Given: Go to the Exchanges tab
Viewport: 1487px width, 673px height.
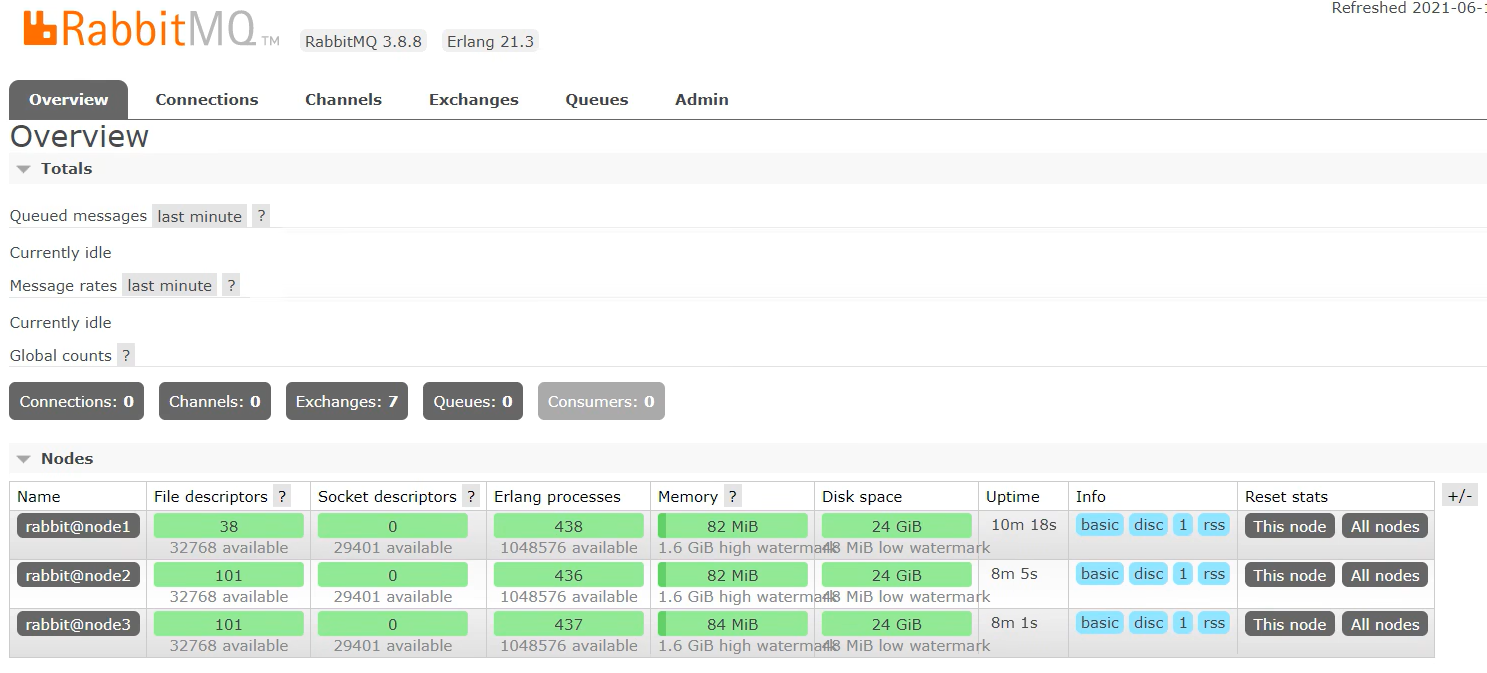Looking at the screenshot, I should (474, 99).
